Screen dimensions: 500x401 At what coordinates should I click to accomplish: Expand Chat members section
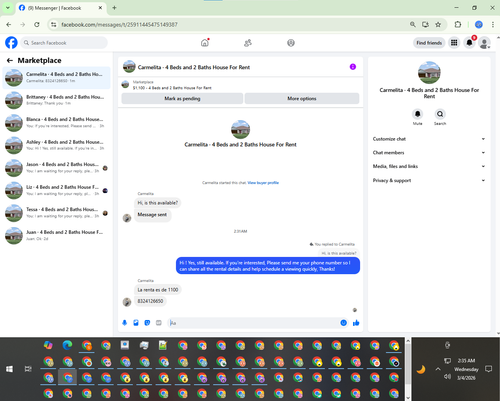coord(429,153)
